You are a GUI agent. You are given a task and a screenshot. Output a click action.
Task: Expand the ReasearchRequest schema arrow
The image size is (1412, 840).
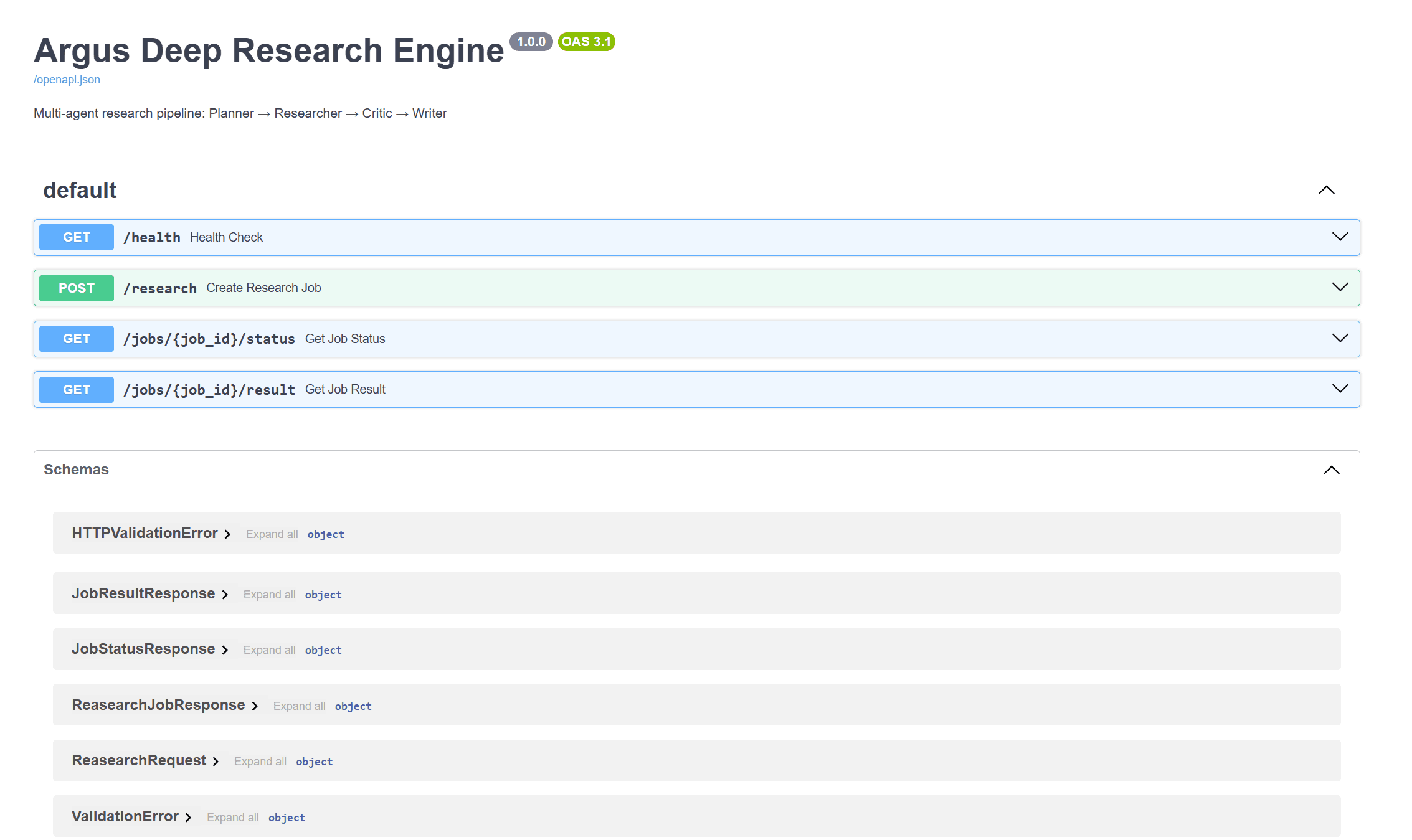216,761
